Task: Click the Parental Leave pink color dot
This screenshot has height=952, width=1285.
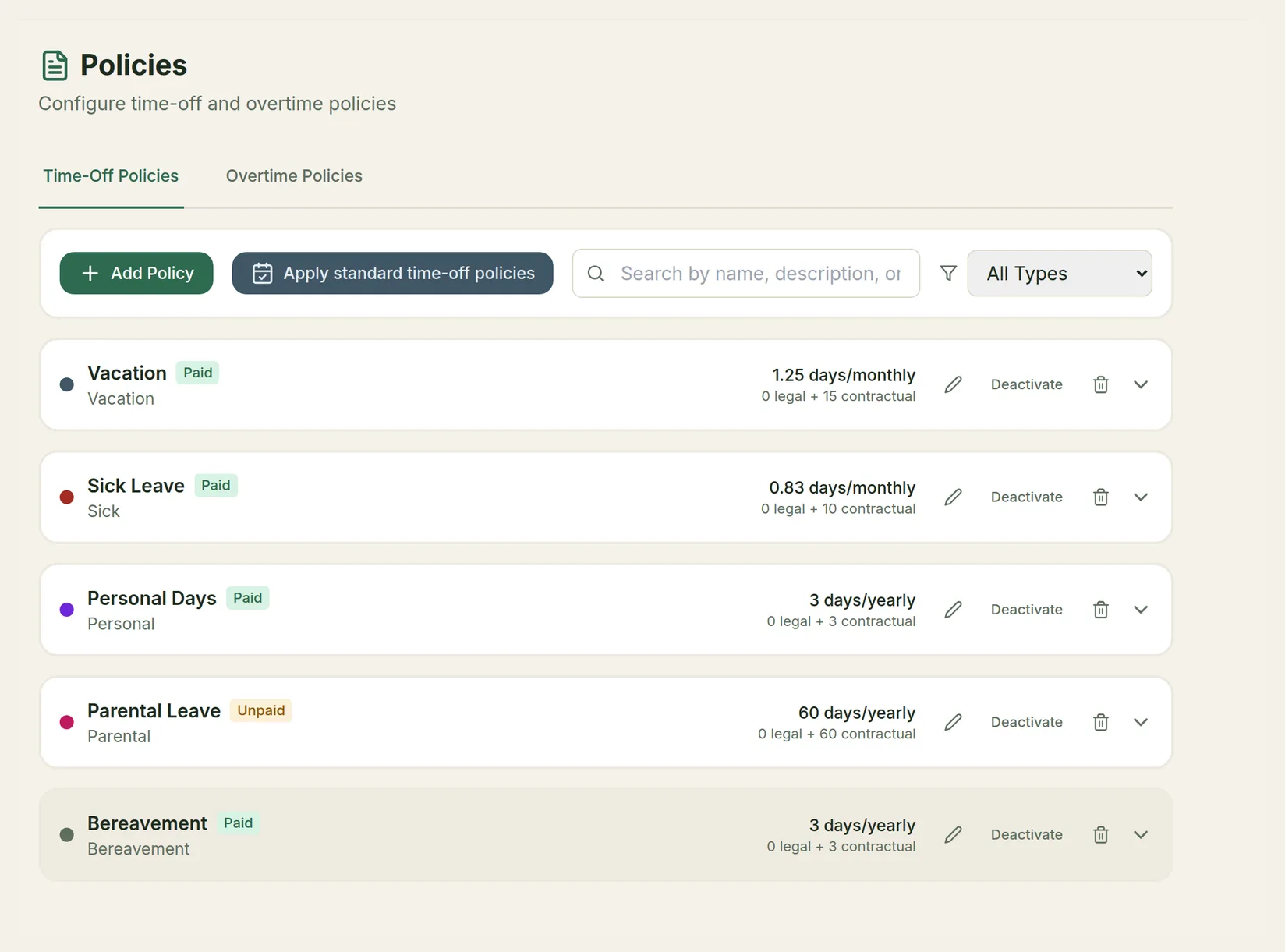Action: click(67, 722)
